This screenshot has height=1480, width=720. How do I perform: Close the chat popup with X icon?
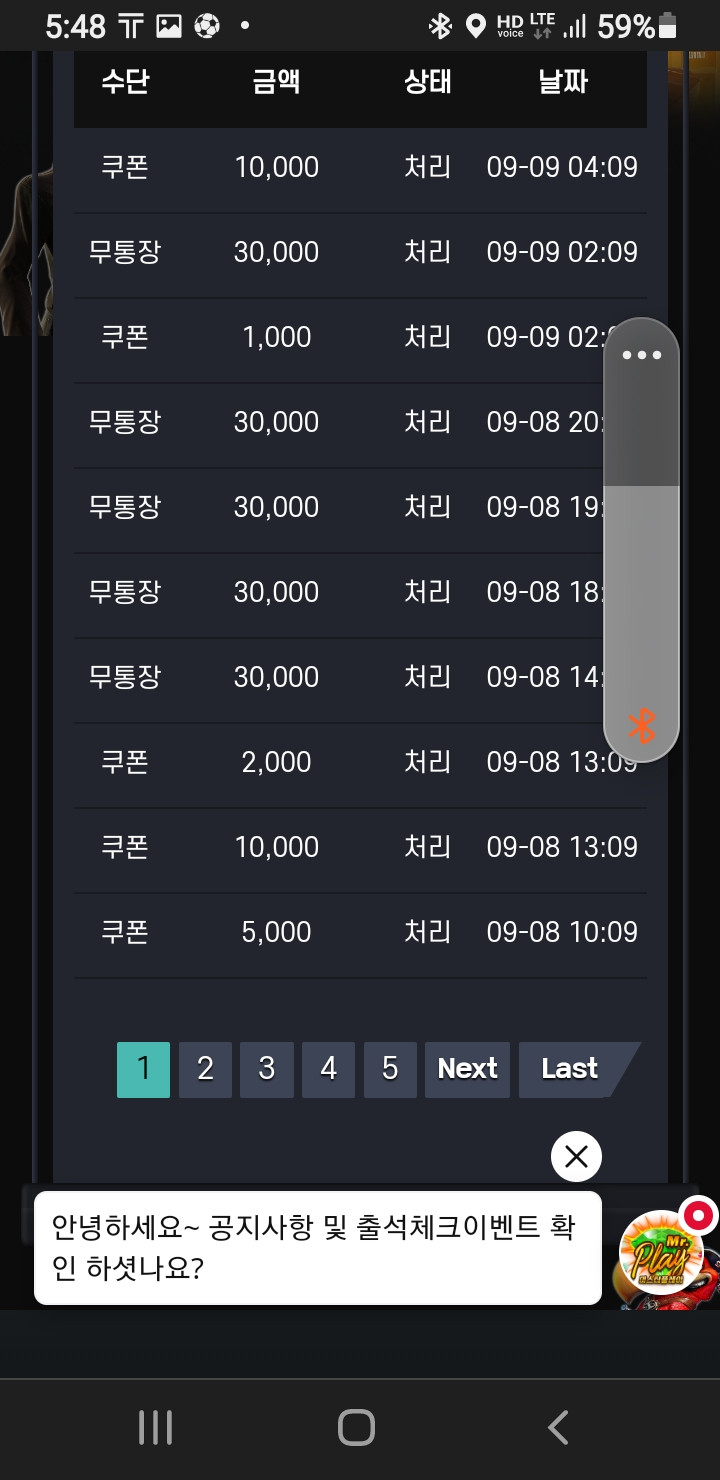[x=576, y=1157]
